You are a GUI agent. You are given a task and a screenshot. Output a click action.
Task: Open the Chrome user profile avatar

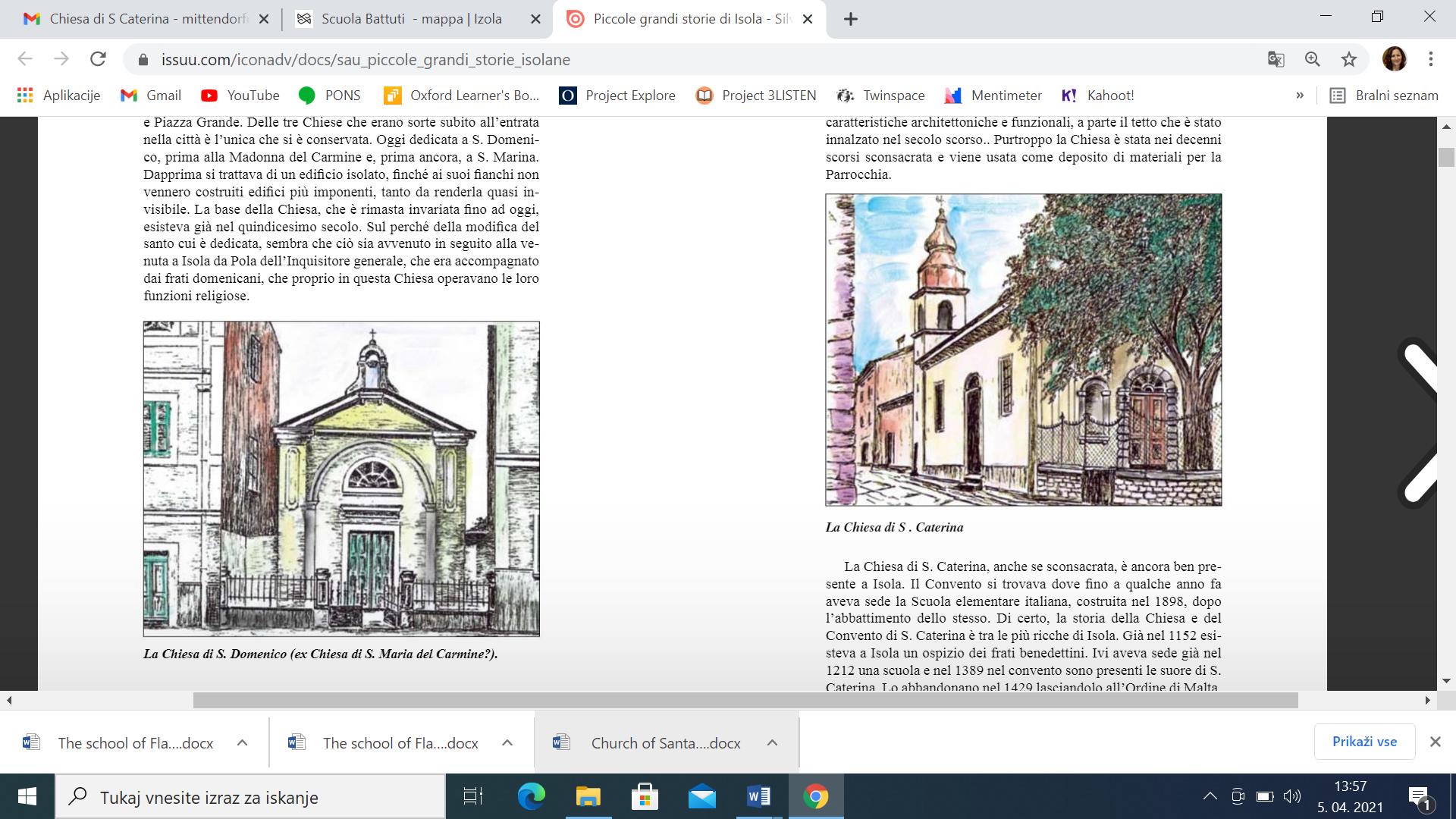(x=1395, y=59)
